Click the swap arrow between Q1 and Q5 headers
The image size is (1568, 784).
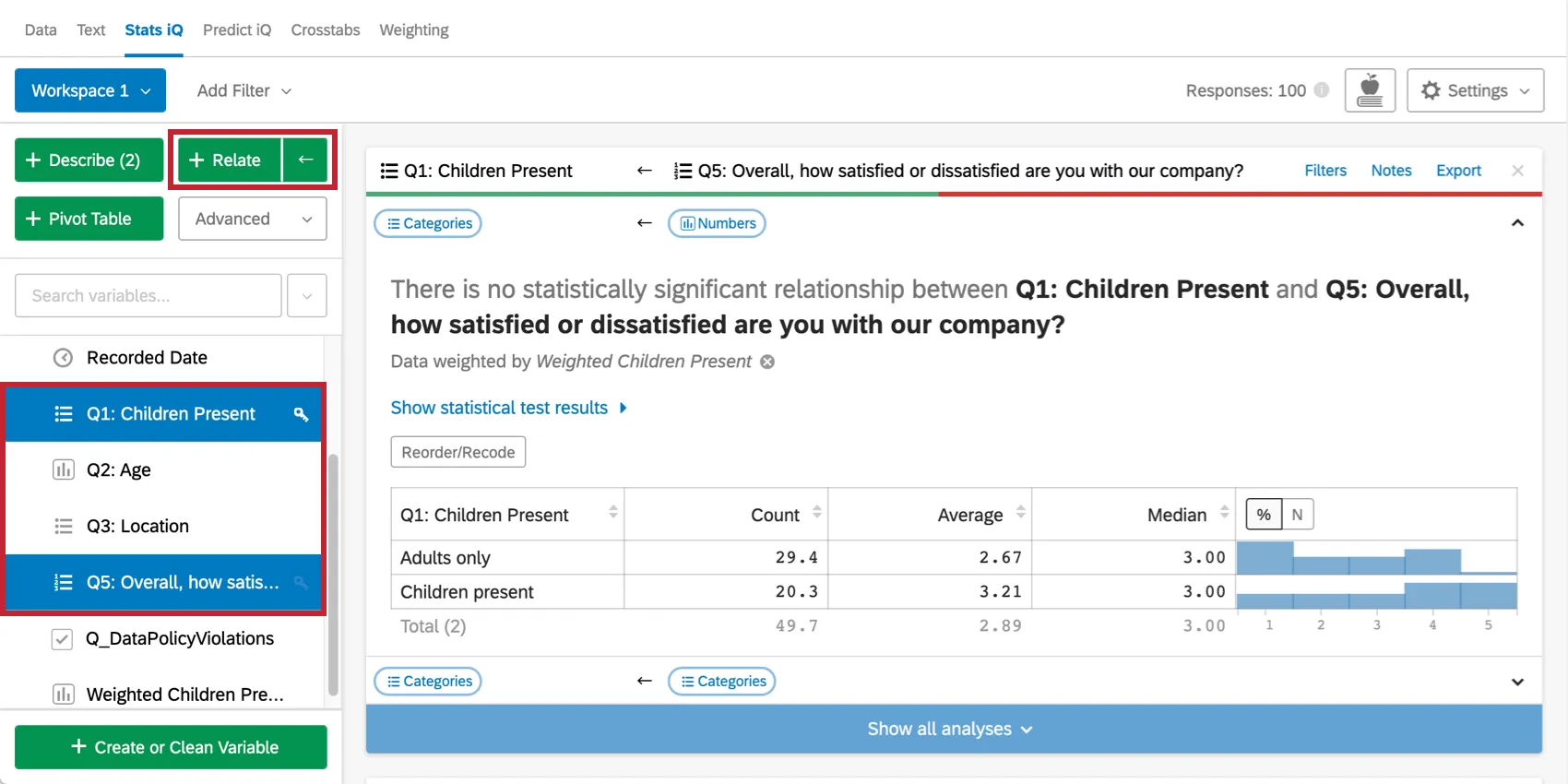(645, 170)
